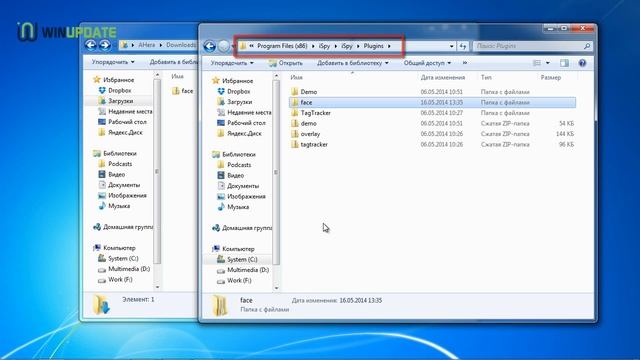Select Библиотеки in the front window sidebar
The height and width of the screenshot is (360, 640).
tap(239, 154)
